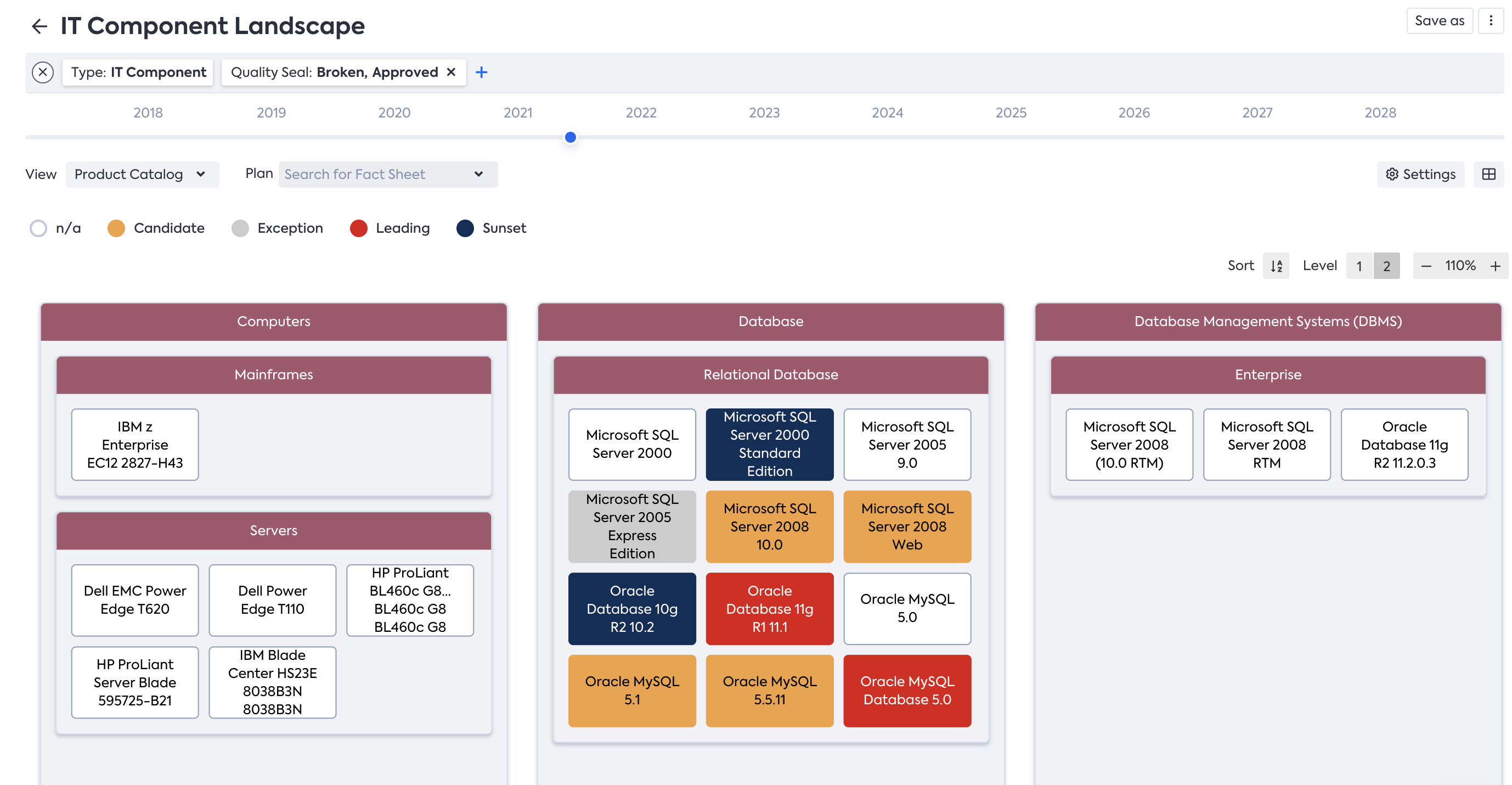Image resolution: width=1512 pixels, height=785 pixels.
Task: Zoom out with the minus icon
Action: click(x=1426, y=266)
